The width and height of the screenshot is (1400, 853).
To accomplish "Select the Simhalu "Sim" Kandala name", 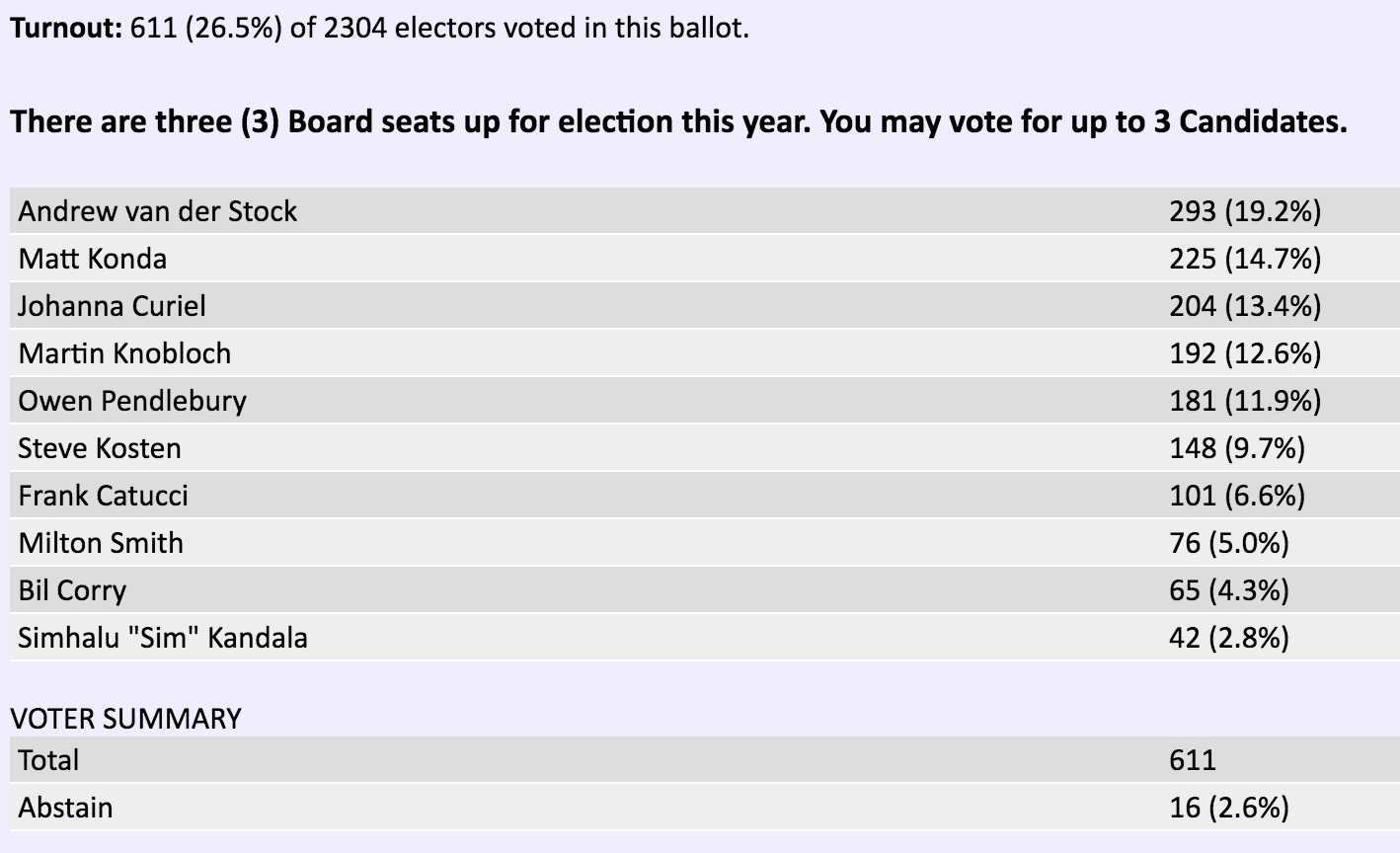I will [163, 638].
